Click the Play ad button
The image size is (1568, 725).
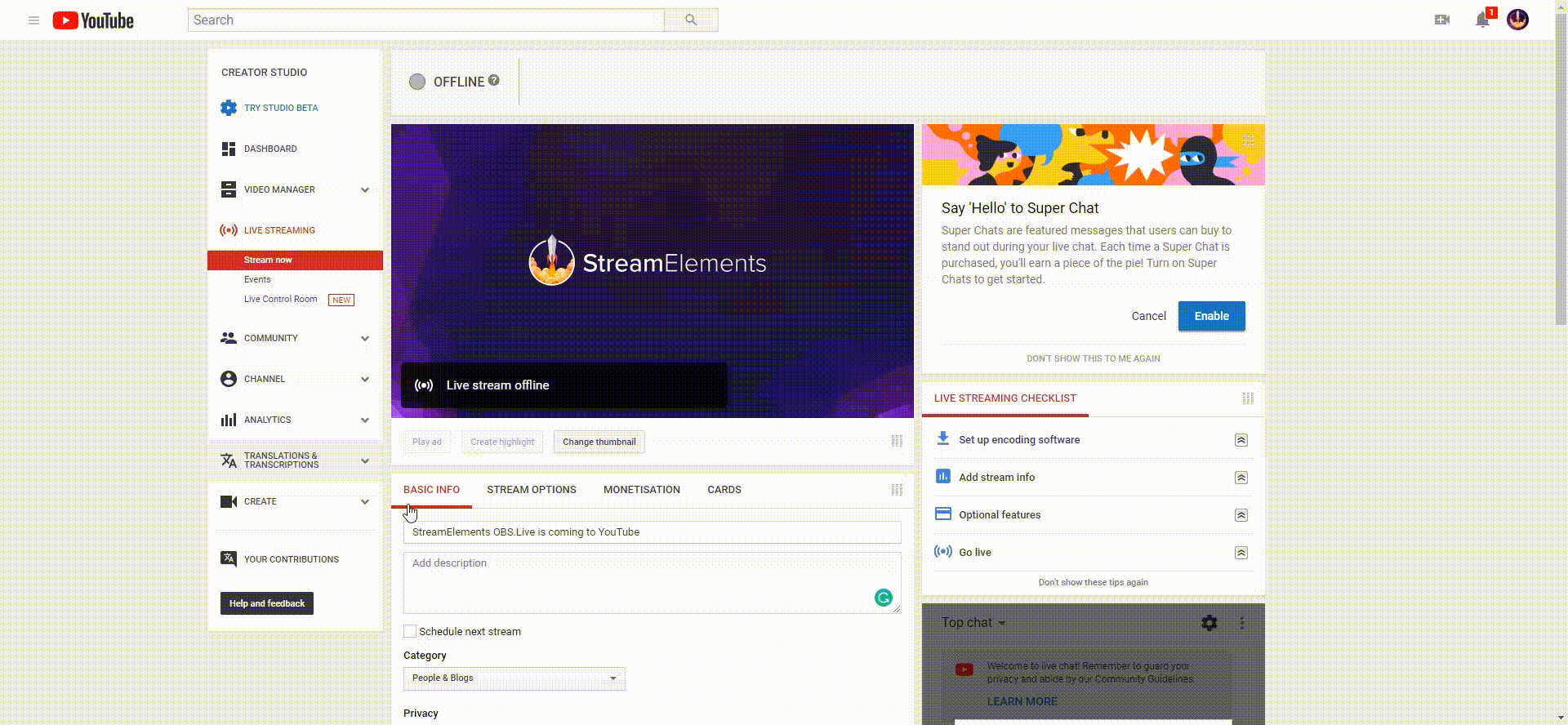(x=427, y=442)
